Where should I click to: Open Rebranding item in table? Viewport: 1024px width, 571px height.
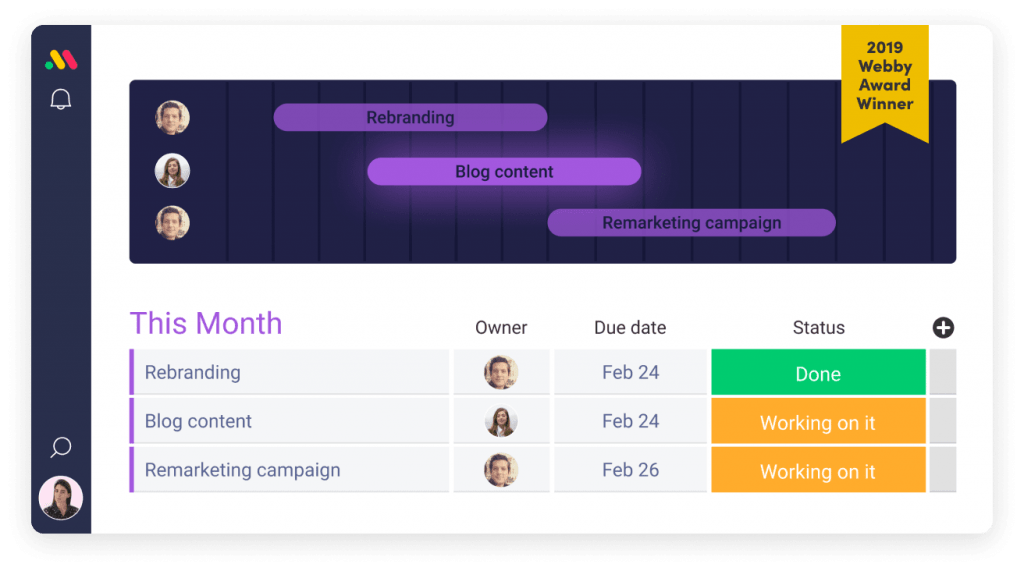tap(289, 372)
